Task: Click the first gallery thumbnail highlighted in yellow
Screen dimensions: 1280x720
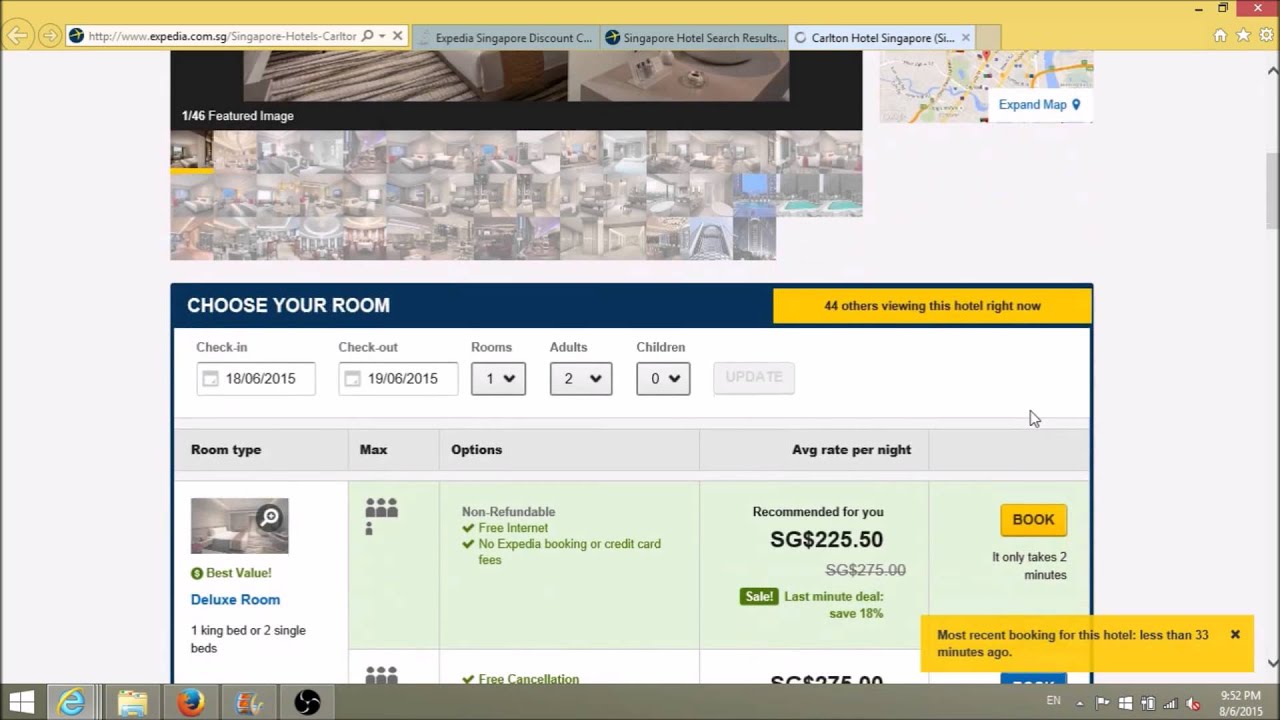Action: [x=191, y=152]
